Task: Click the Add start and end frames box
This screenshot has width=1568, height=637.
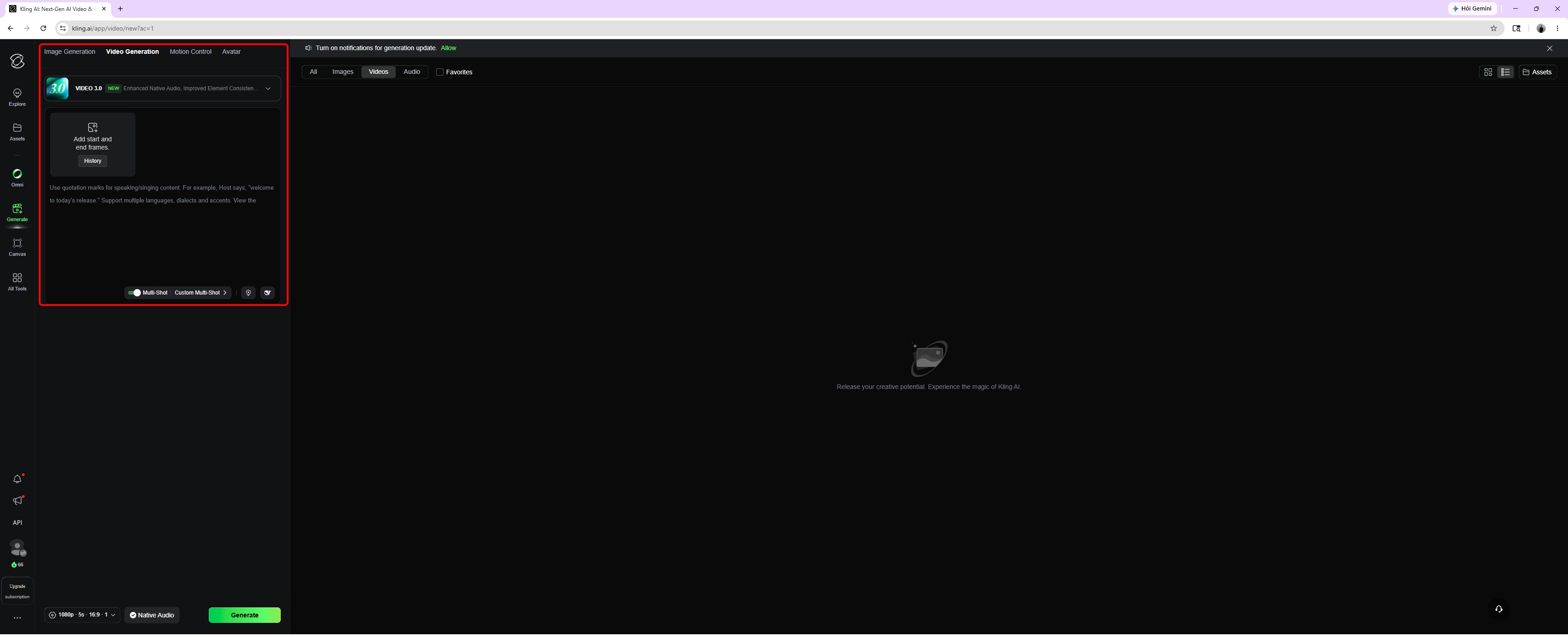Action: tap(93, 145)
